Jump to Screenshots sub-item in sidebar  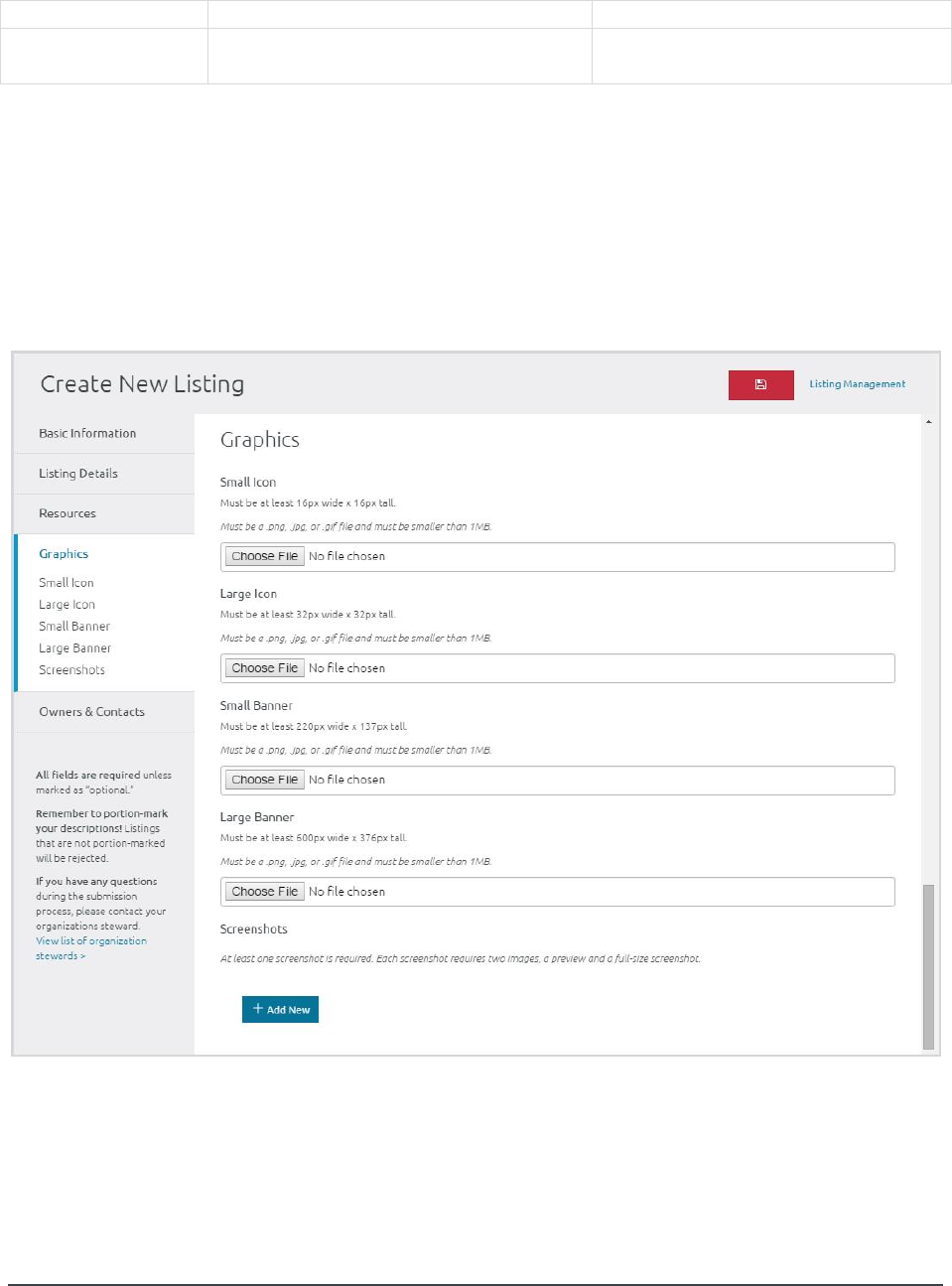71,670
